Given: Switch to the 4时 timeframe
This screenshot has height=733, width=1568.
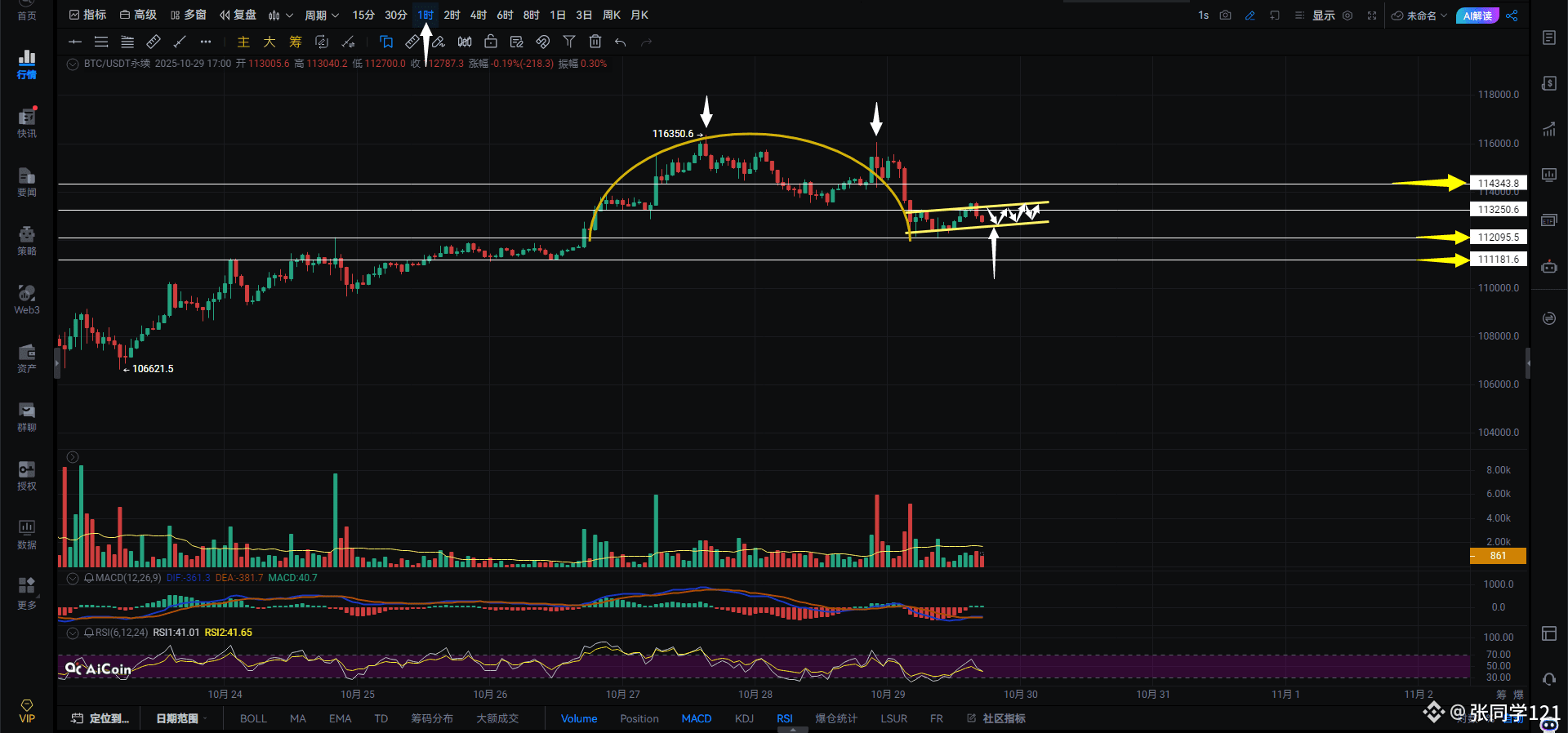Looking at the screenshot, I should point(479,16).
